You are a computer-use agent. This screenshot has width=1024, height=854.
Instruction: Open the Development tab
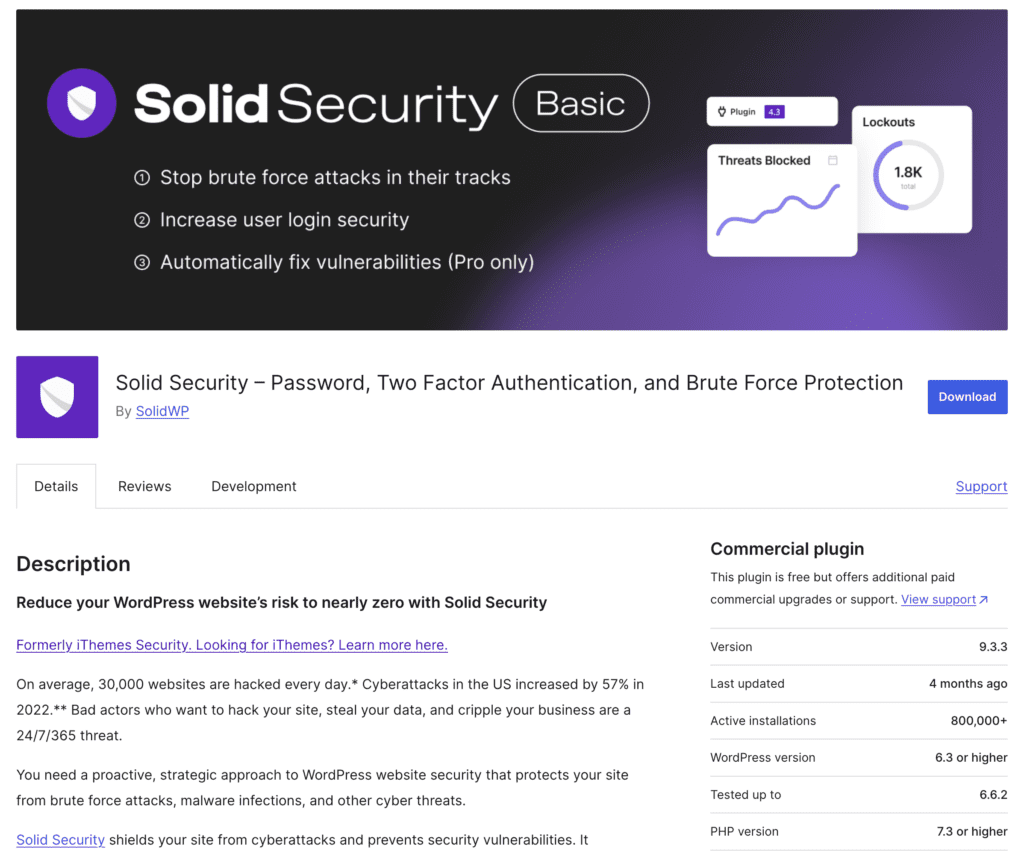(254, 487)
